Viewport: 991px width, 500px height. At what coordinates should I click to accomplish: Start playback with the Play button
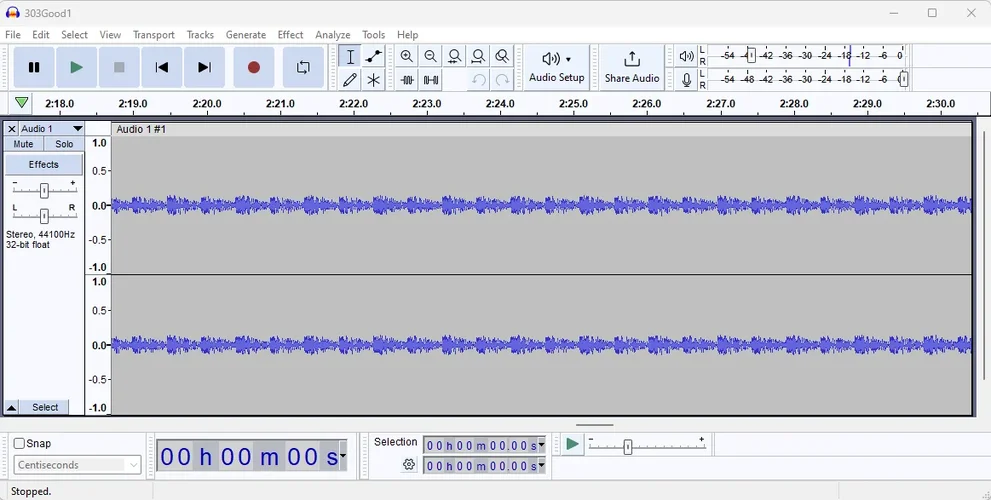click(76, 67)
